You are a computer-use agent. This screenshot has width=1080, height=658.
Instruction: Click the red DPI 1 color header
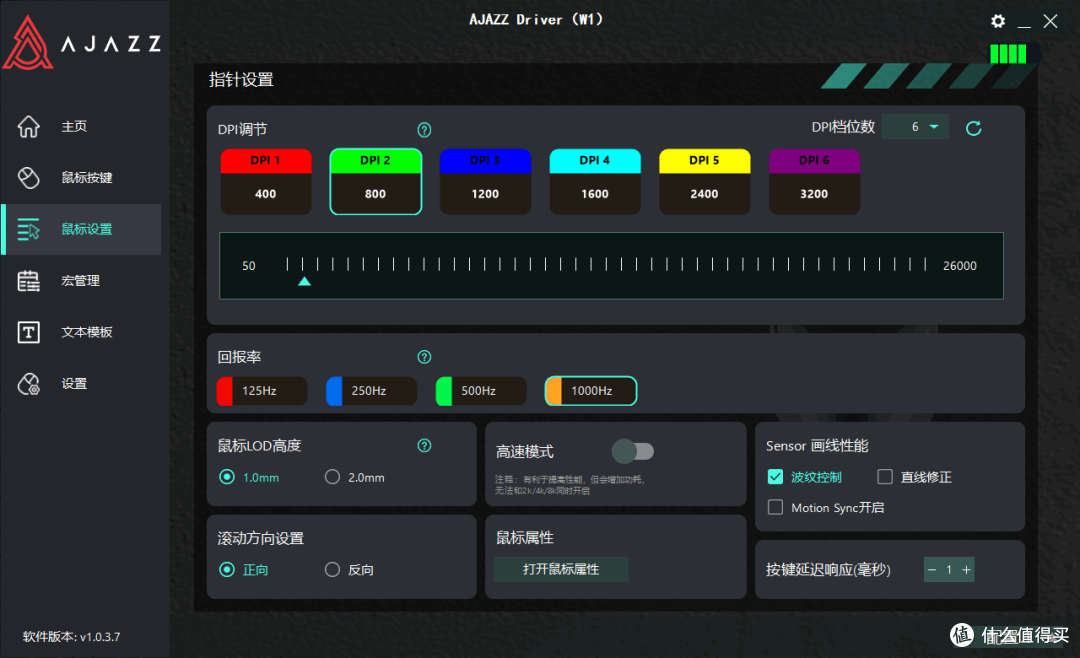pyautogui.click(x=266, y=161)
